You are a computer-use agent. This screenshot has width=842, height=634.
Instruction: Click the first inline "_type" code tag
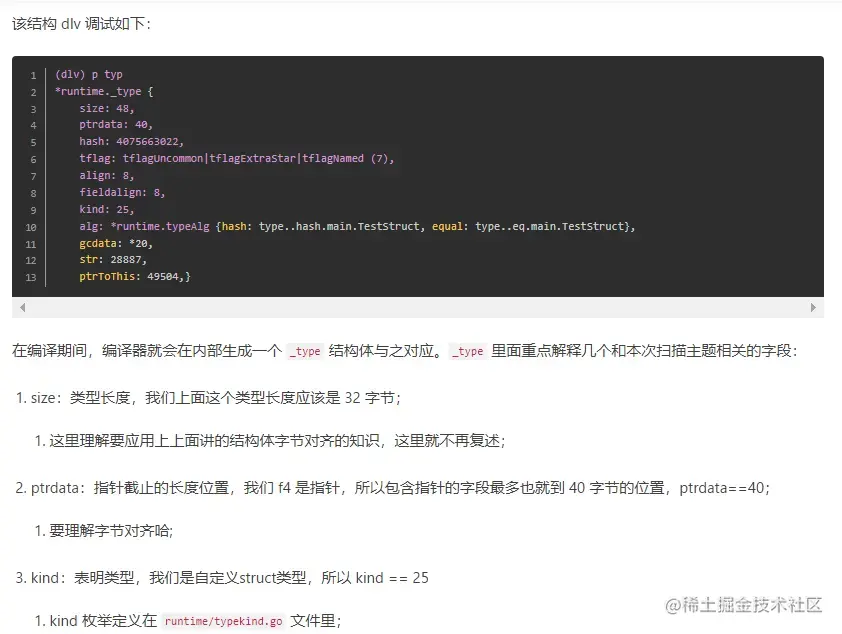click(305, 351)
